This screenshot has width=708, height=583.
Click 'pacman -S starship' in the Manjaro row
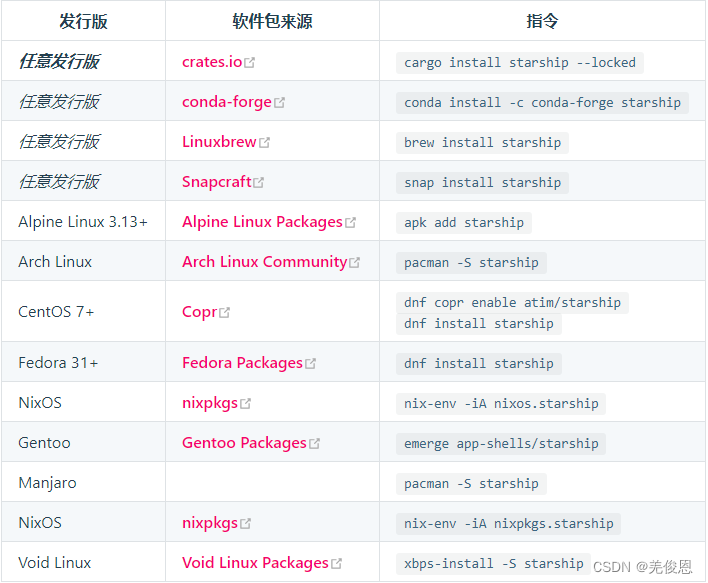471,484
